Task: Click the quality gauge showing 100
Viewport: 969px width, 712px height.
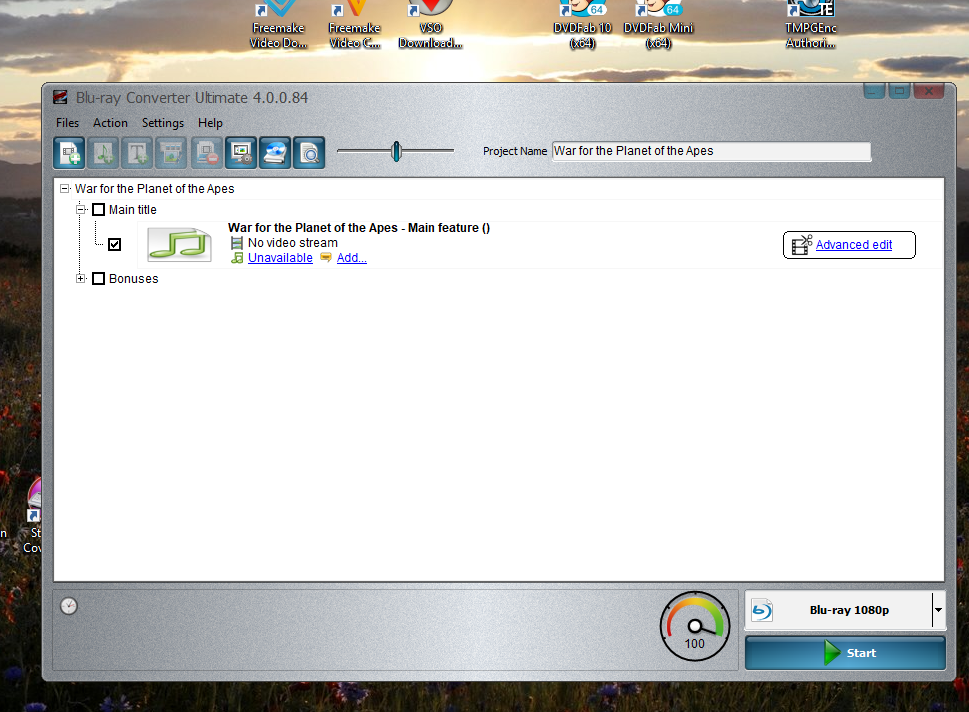Action: tap(695, 626)
